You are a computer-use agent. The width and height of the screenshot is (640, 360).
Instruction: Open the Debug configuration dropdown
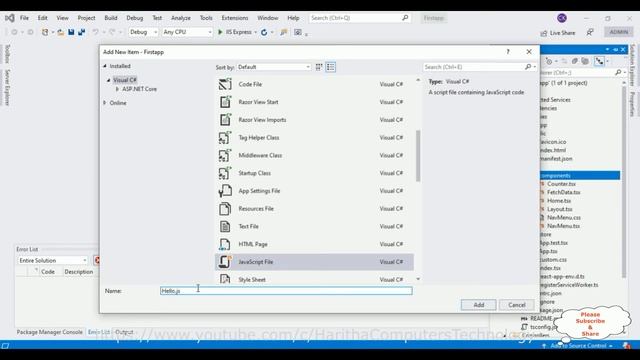[143, 32]
